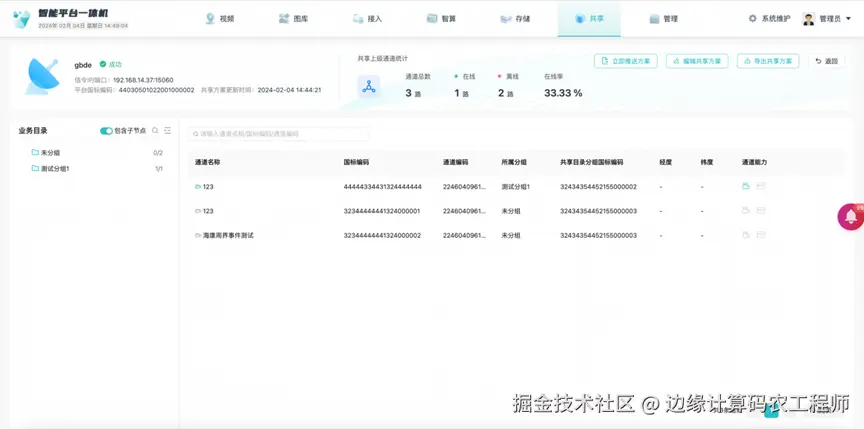The image size is (864, 429).
Task: Open the red notification bell
Action: (x=851, y=216)
